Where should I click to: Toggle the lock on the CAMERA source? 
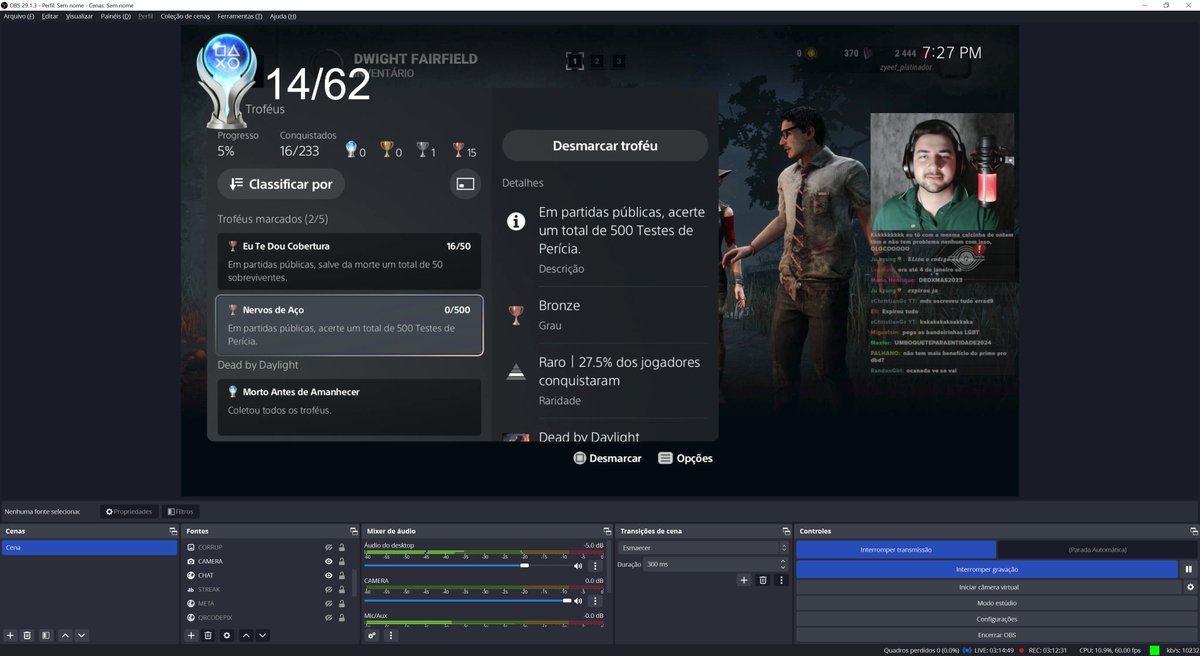(342, 561)
